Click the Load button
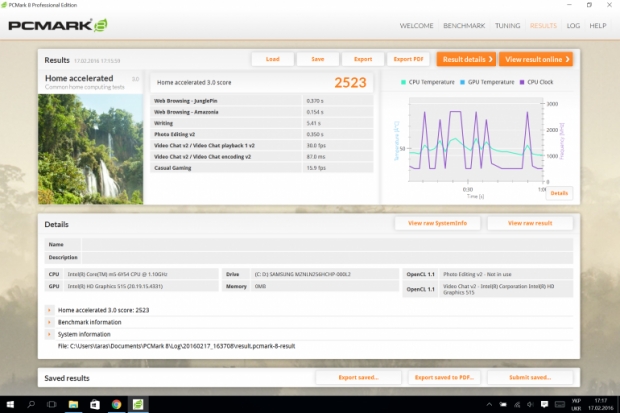The height and width of the screenshot is (413, 620). click(x=272, y=59)
